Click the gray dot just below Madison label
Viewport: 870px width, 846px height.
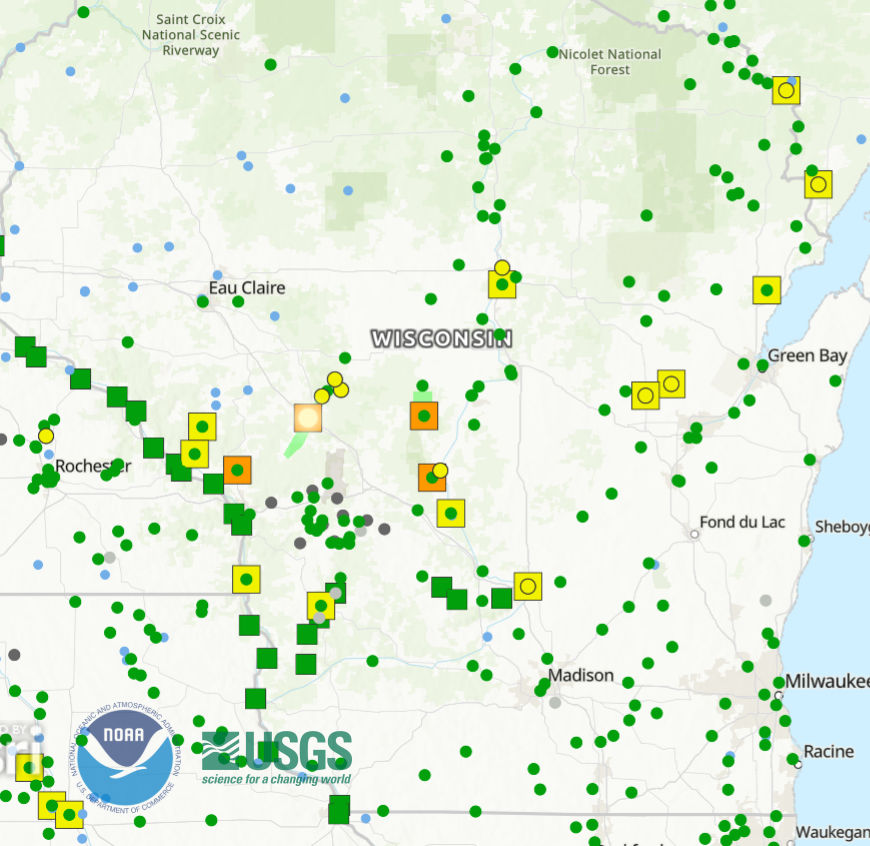tap(555, 702)
